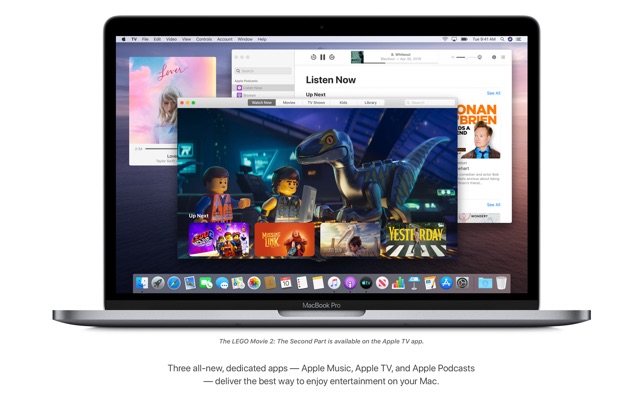Open the Missing Link thumbnail
The image size is (643, 402).
(285, 240)
